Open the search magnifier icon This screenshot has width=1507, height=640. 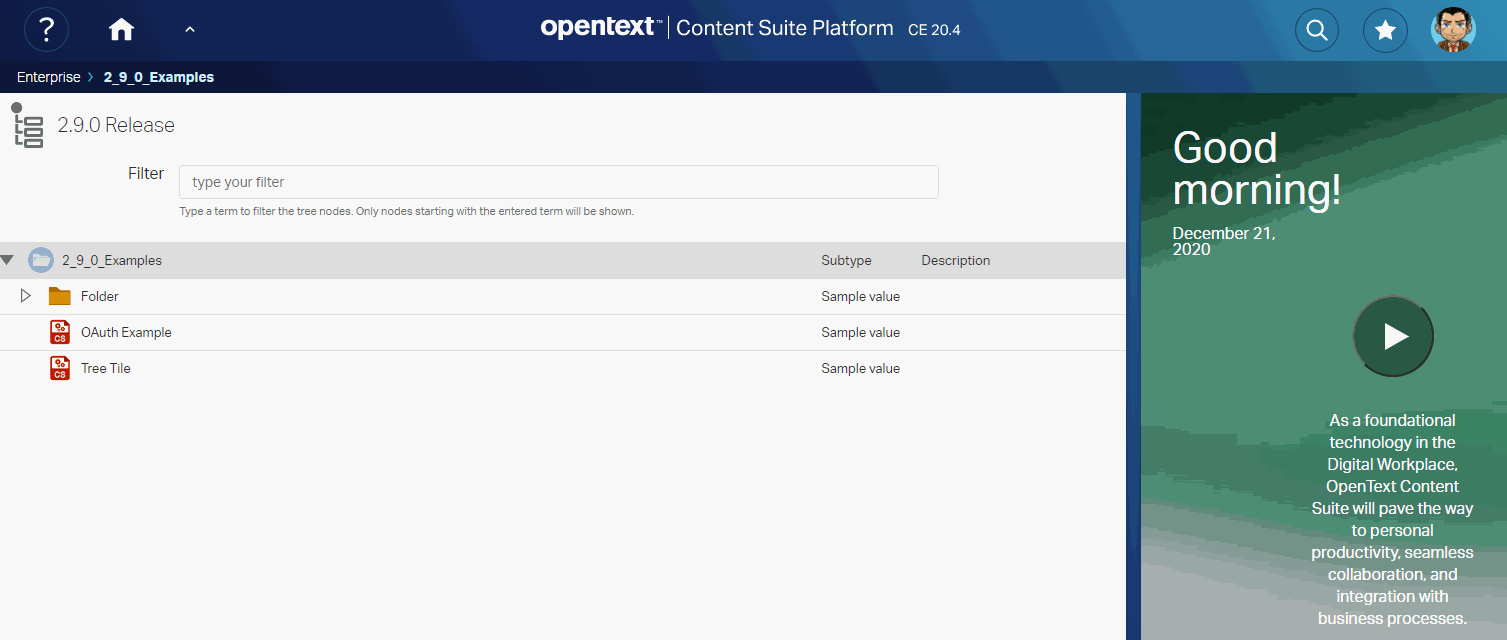pyautogui.click(x=1317, y=31)
